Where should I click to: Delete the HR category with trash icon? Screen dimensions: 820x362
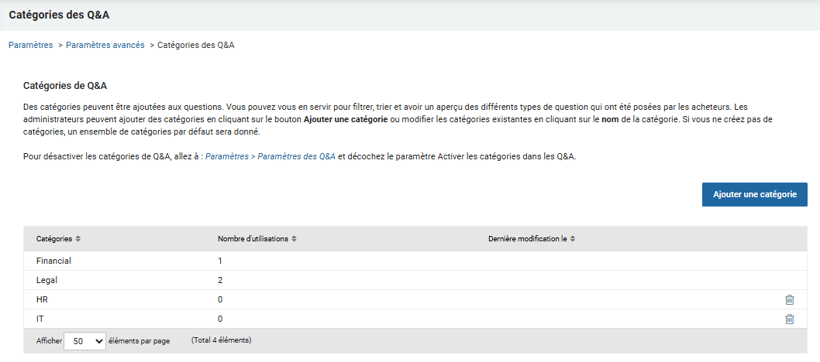[789, 300]
